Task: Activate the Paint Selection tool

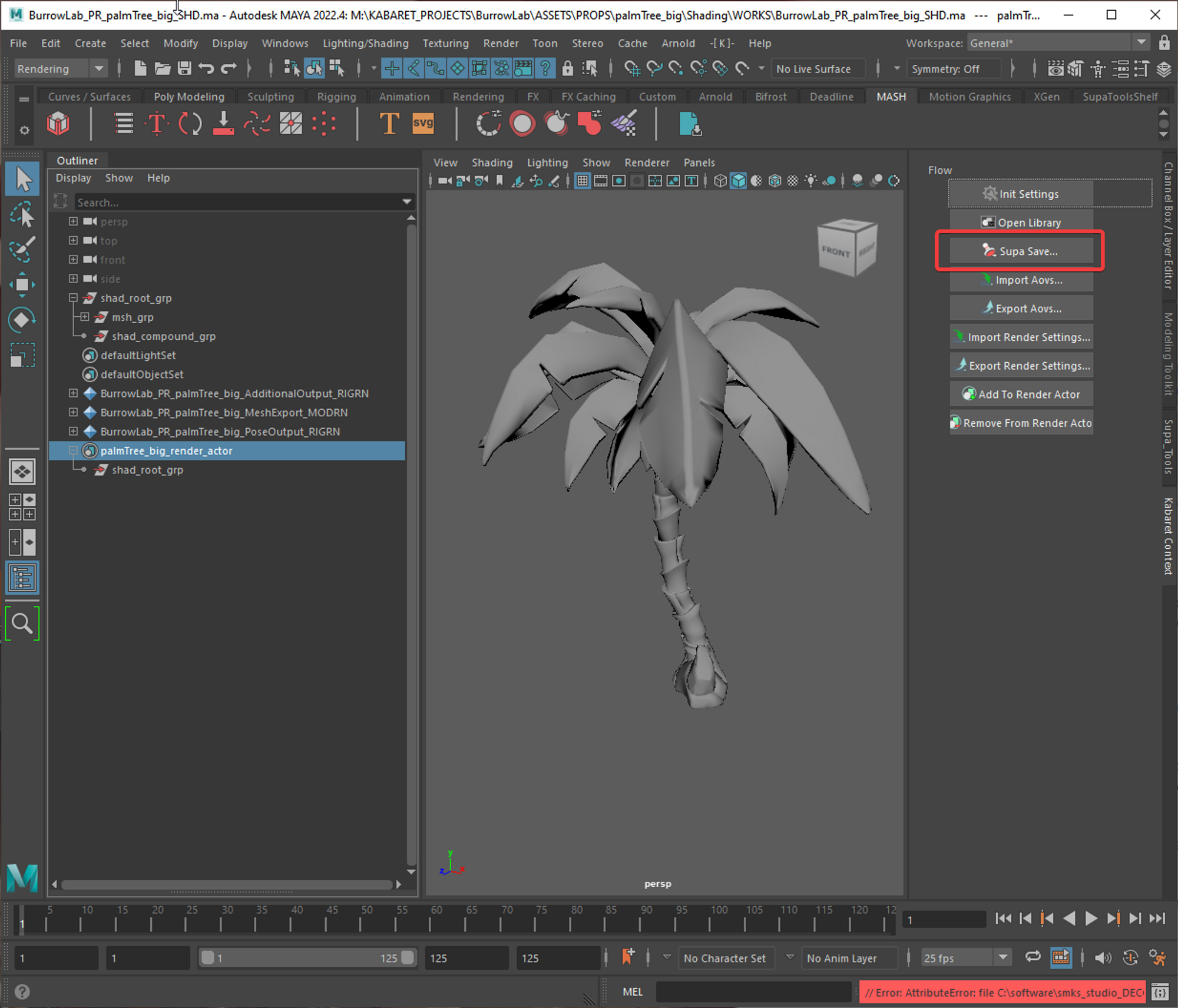Action: click(22, 249)
